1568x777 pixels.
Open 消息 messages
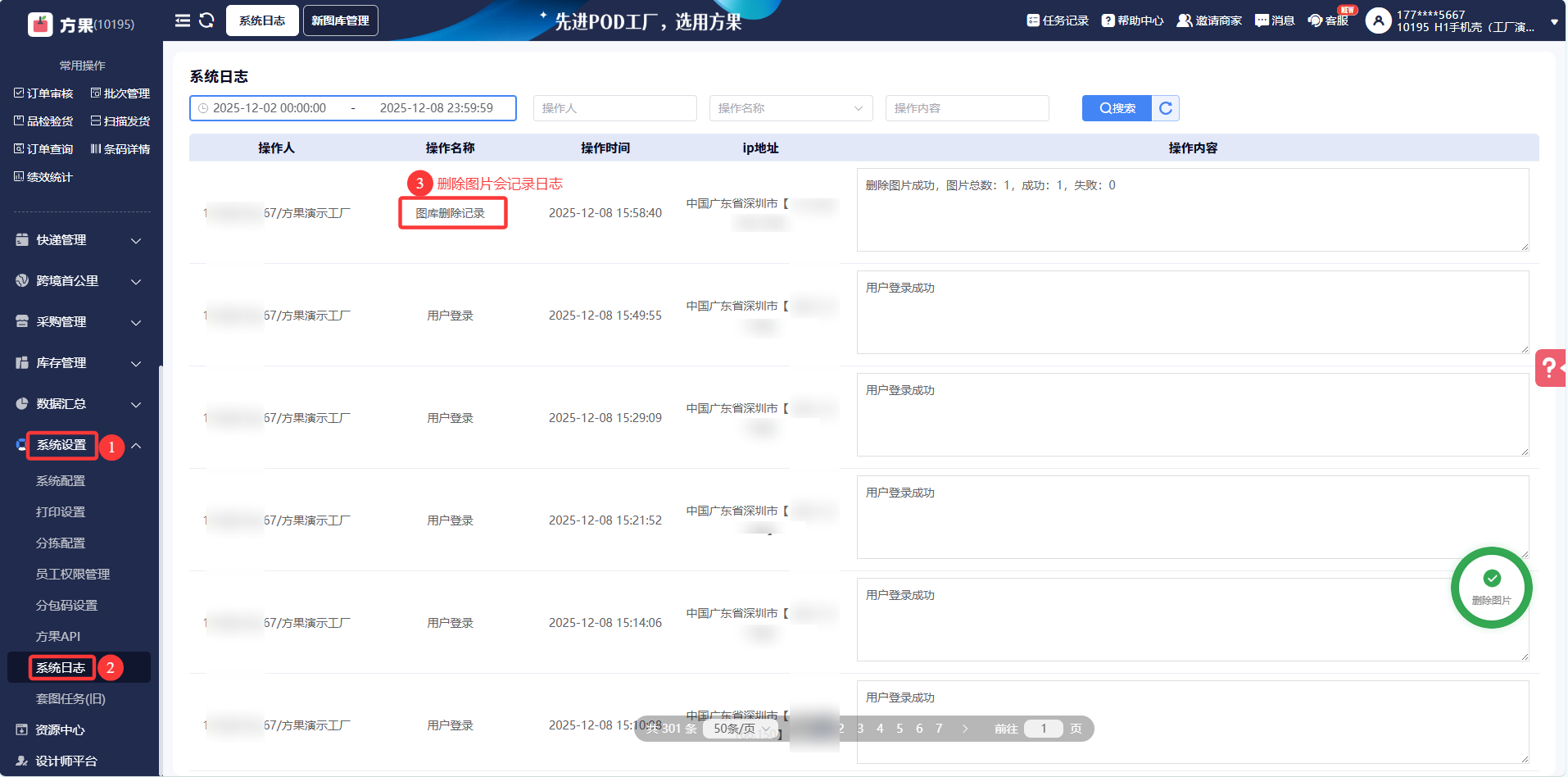pyautogui.click(x=1275, y=20)
